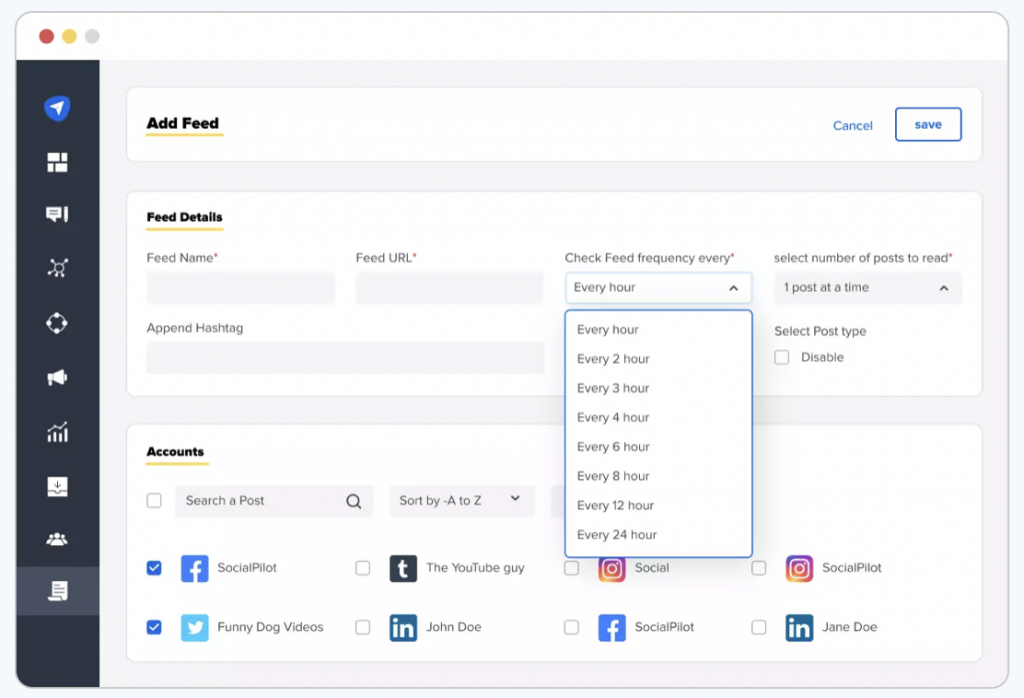The image size is (1024, 698).
Task: Click the connected accounts network icon
Action: pyautogui.click(x=57, y=268)
